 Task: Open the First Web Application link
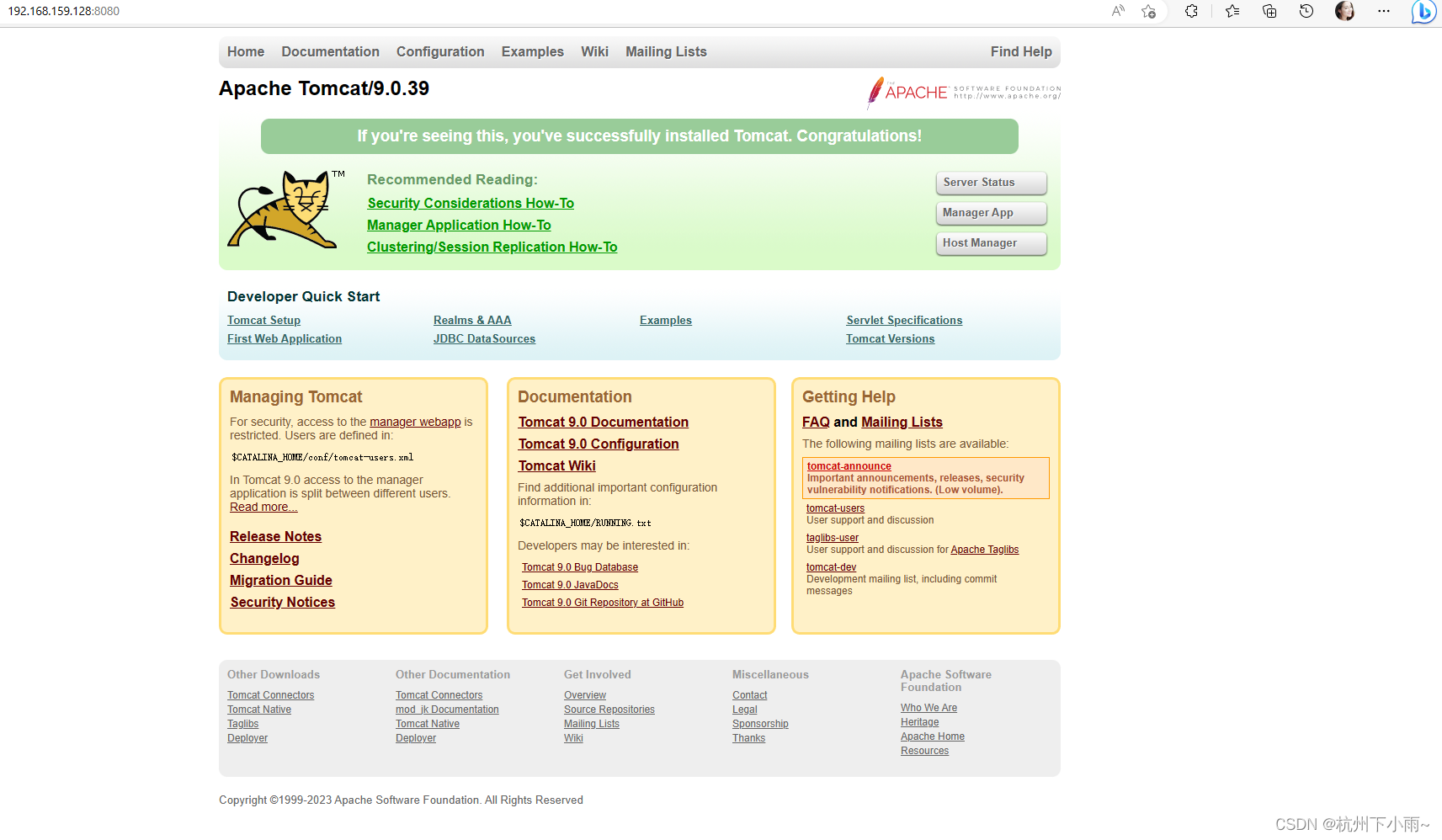(x=285, y=338)
